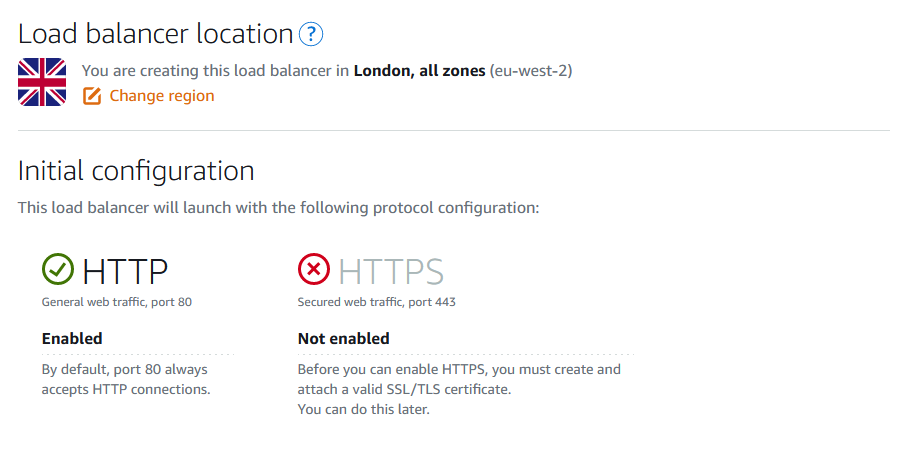Select the greyed-out HTTPS protocol heading

[391, 271]
